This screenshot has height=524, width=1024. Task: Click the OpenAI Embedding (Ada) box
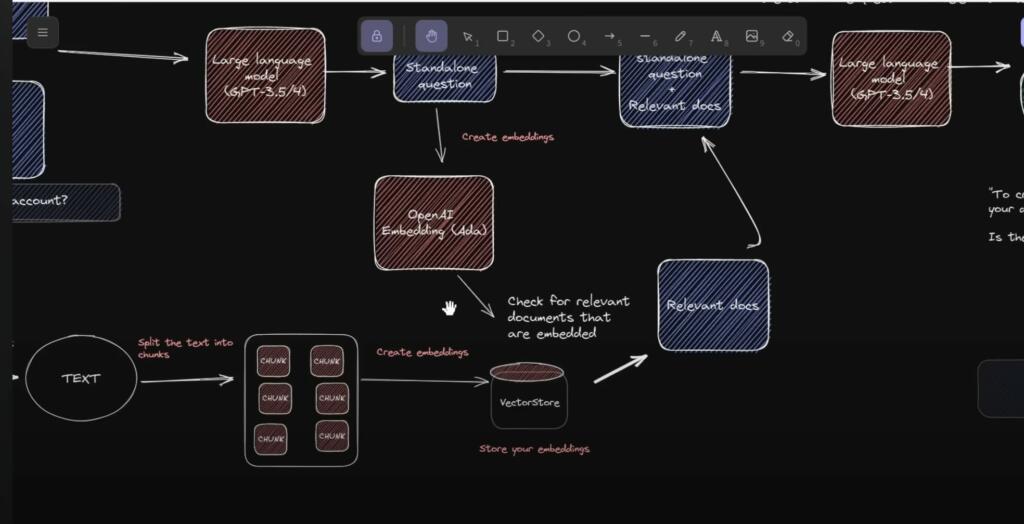coord(434,222)
